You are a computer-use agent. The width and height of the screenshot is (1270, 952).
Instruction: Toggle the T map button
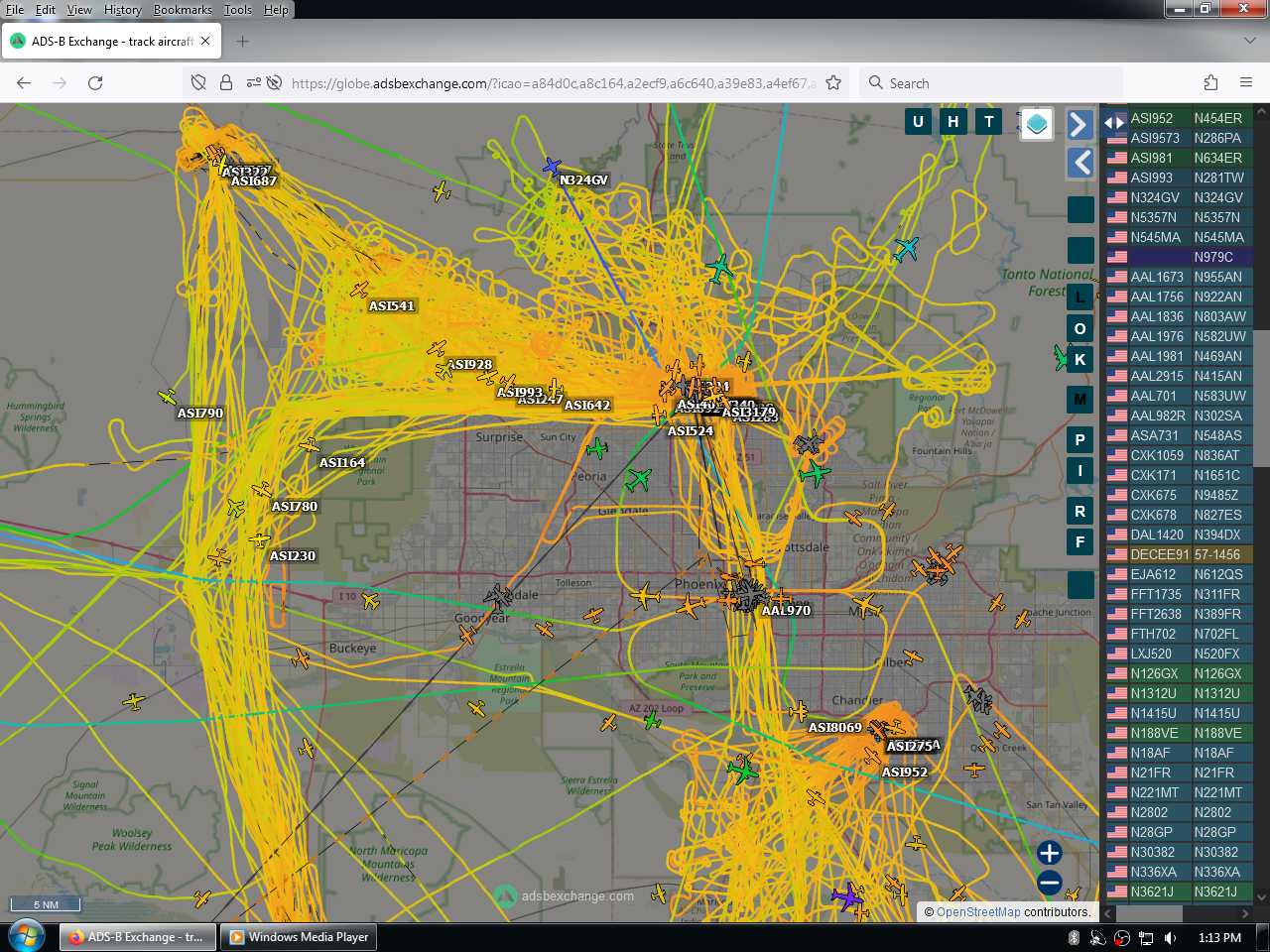(989, 122)
